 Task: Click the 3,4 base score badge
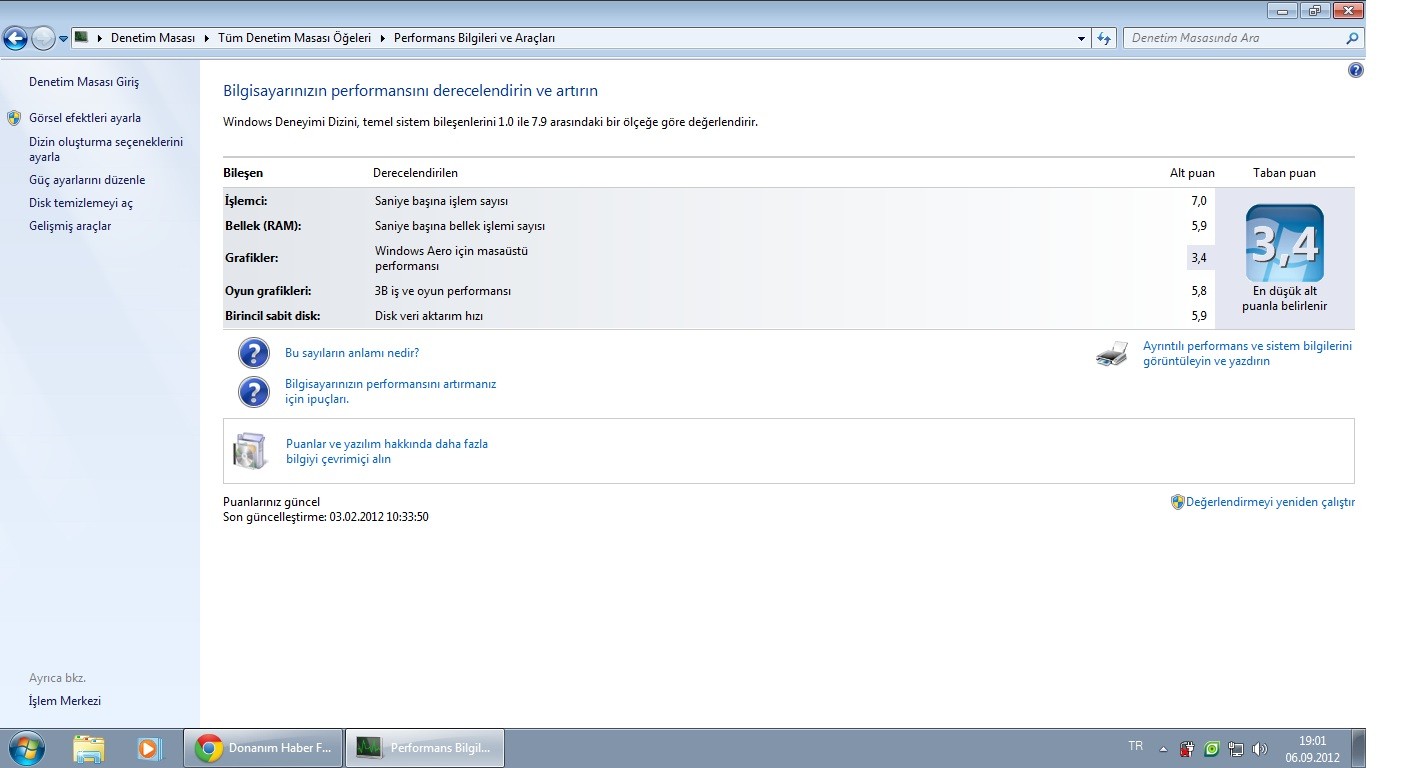1285,243
